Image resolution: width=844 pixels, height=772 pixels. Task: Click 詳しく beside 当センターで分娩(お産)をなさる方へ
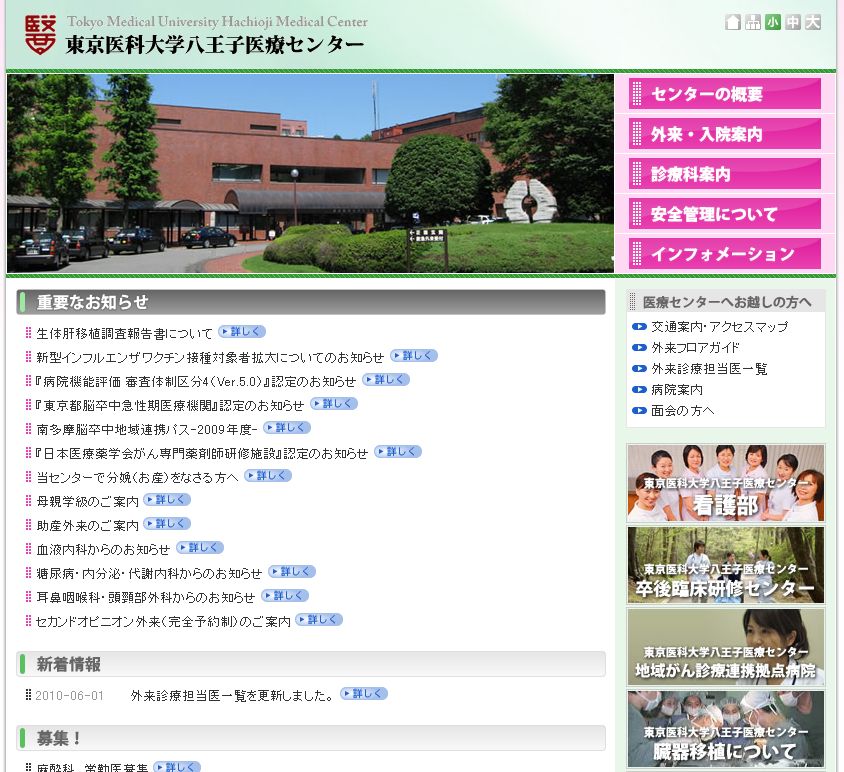[268, 475]
